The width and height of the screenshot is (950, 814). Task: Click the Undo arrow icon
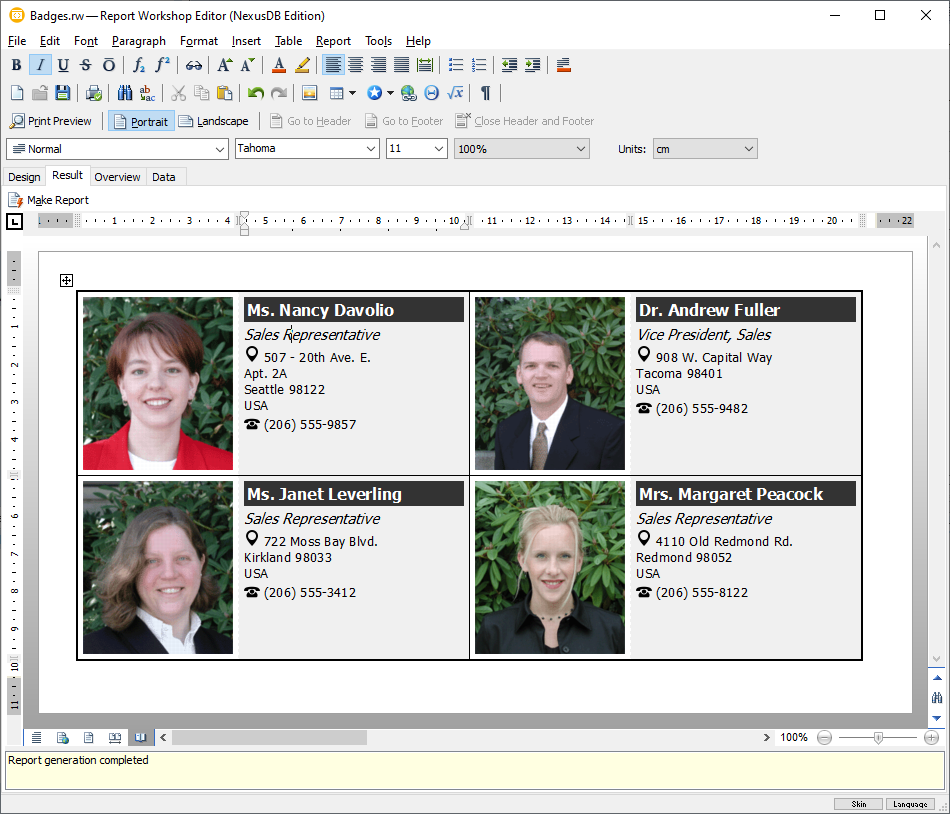[x=256, y=93]
